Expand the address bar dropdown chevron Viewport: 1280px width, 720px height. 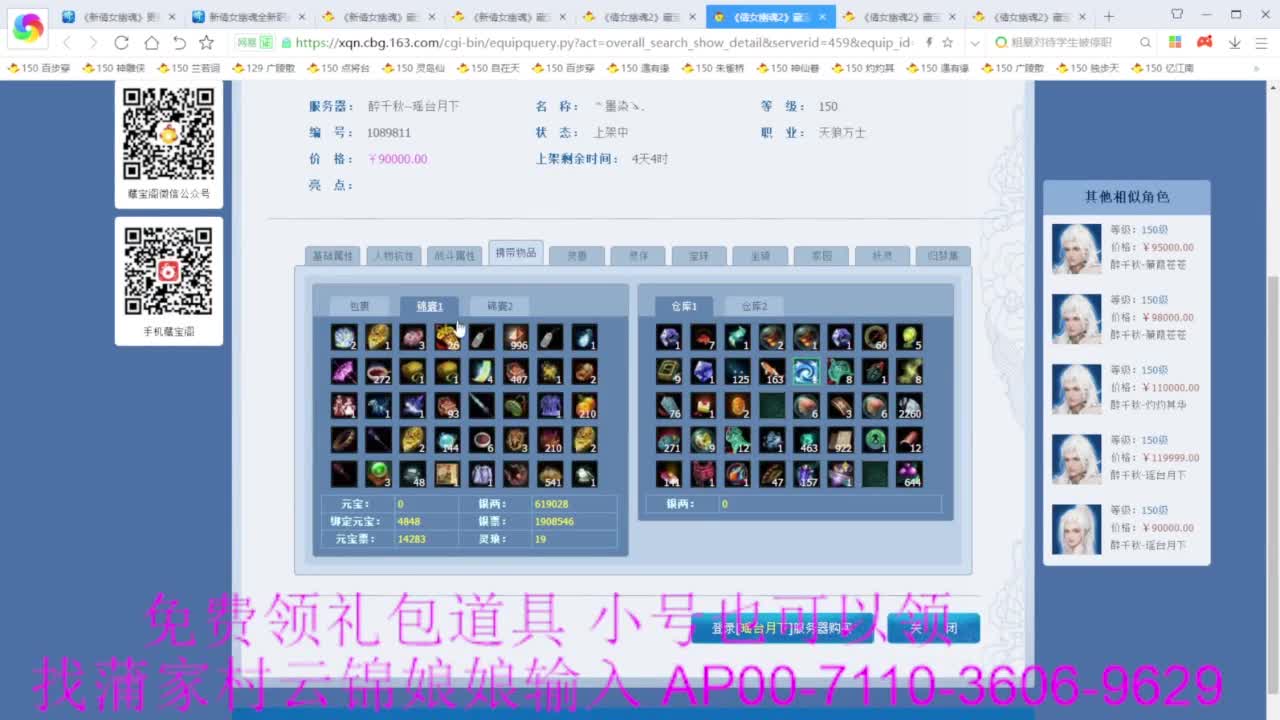pyautogui.click(x=975, y=43)
